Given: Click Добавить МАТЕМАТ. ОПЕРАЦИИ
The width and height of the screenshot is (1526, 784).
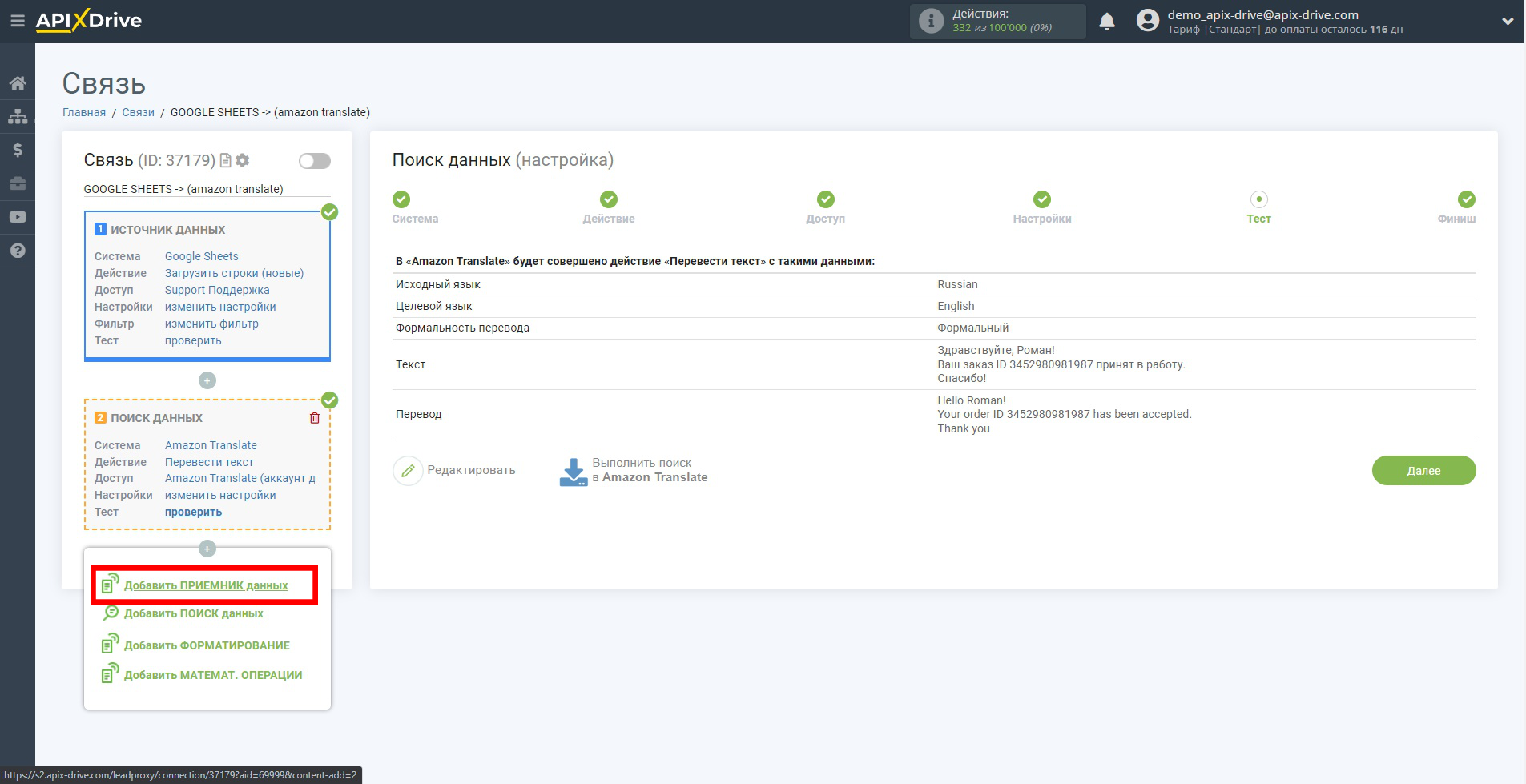Looking at the screenshot, I should pos(213,675).
